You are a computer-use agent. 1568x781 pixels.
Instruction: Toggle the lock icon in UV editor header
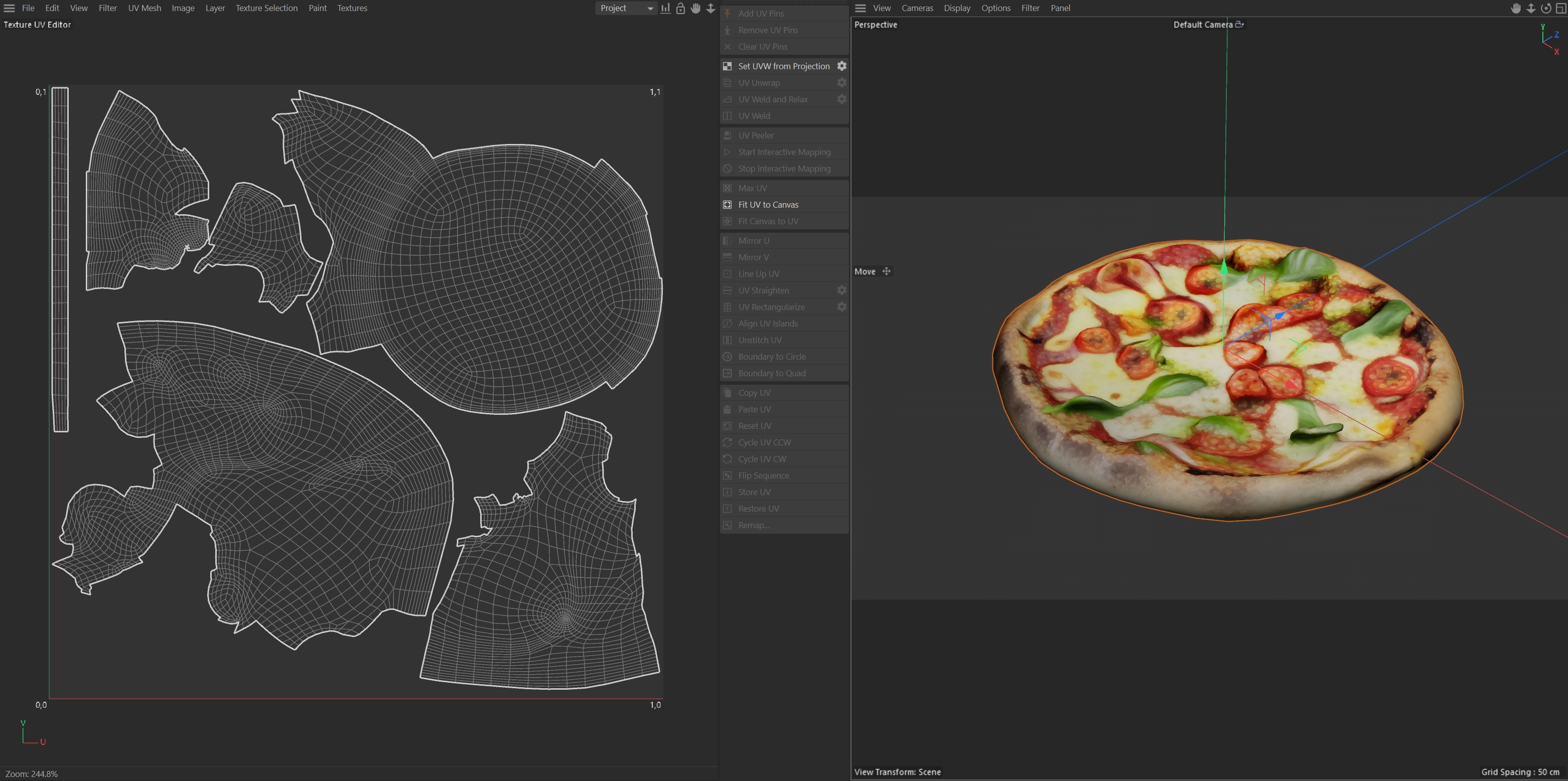pos(680,8)
